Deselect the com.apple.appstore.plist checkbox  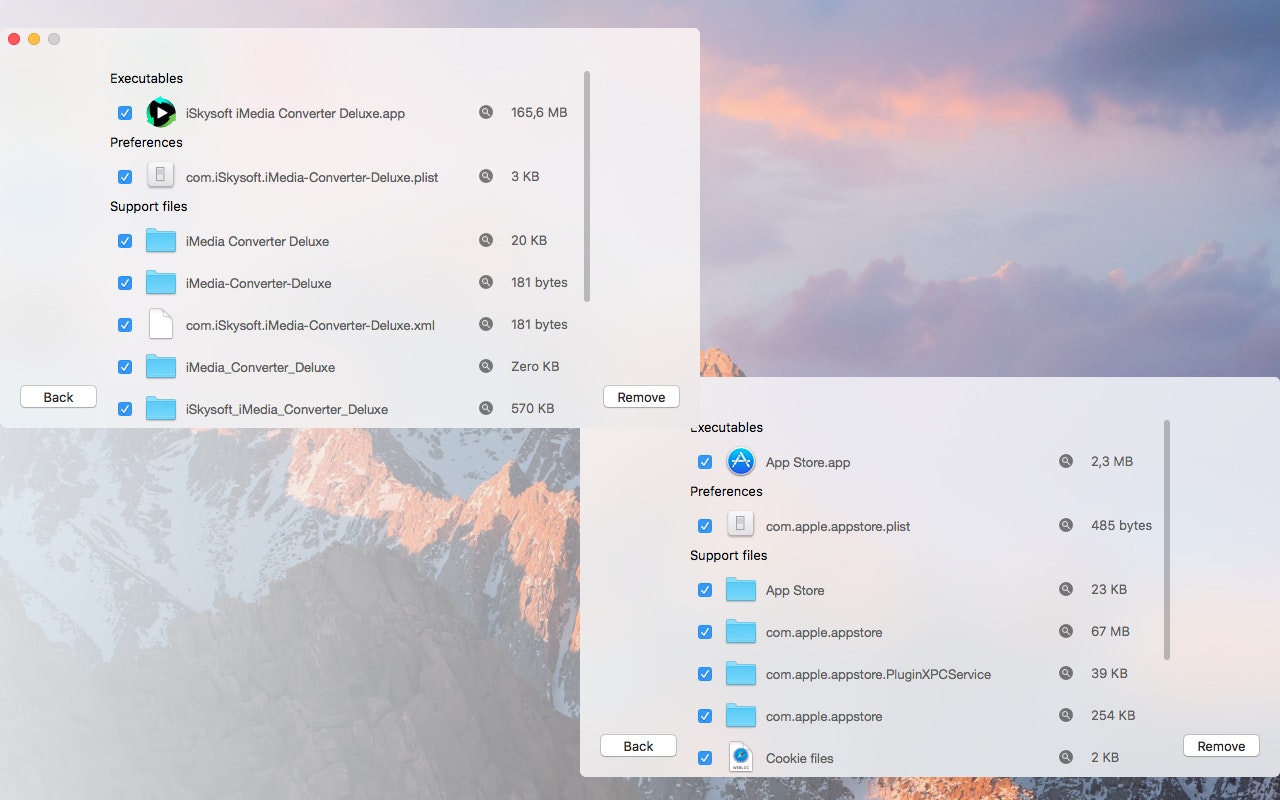[705, 524]
